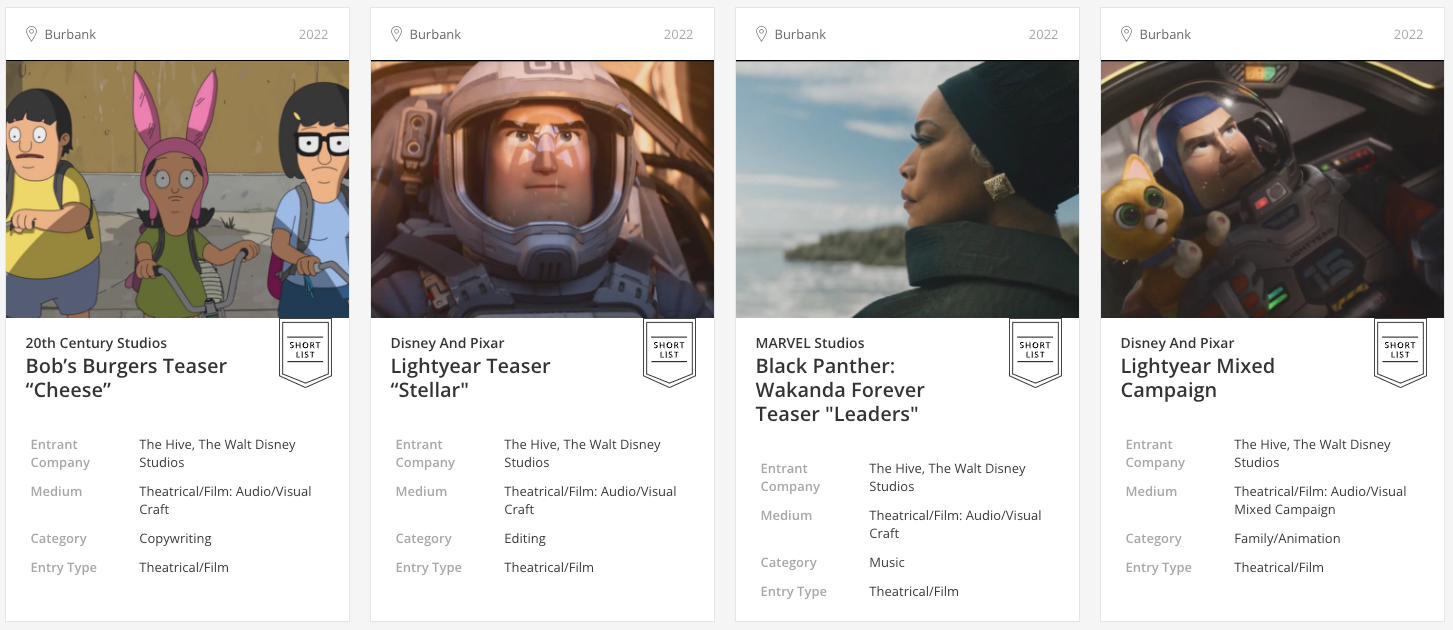
Task: Click the MARVEL Studios label
Action: [810, 343]
